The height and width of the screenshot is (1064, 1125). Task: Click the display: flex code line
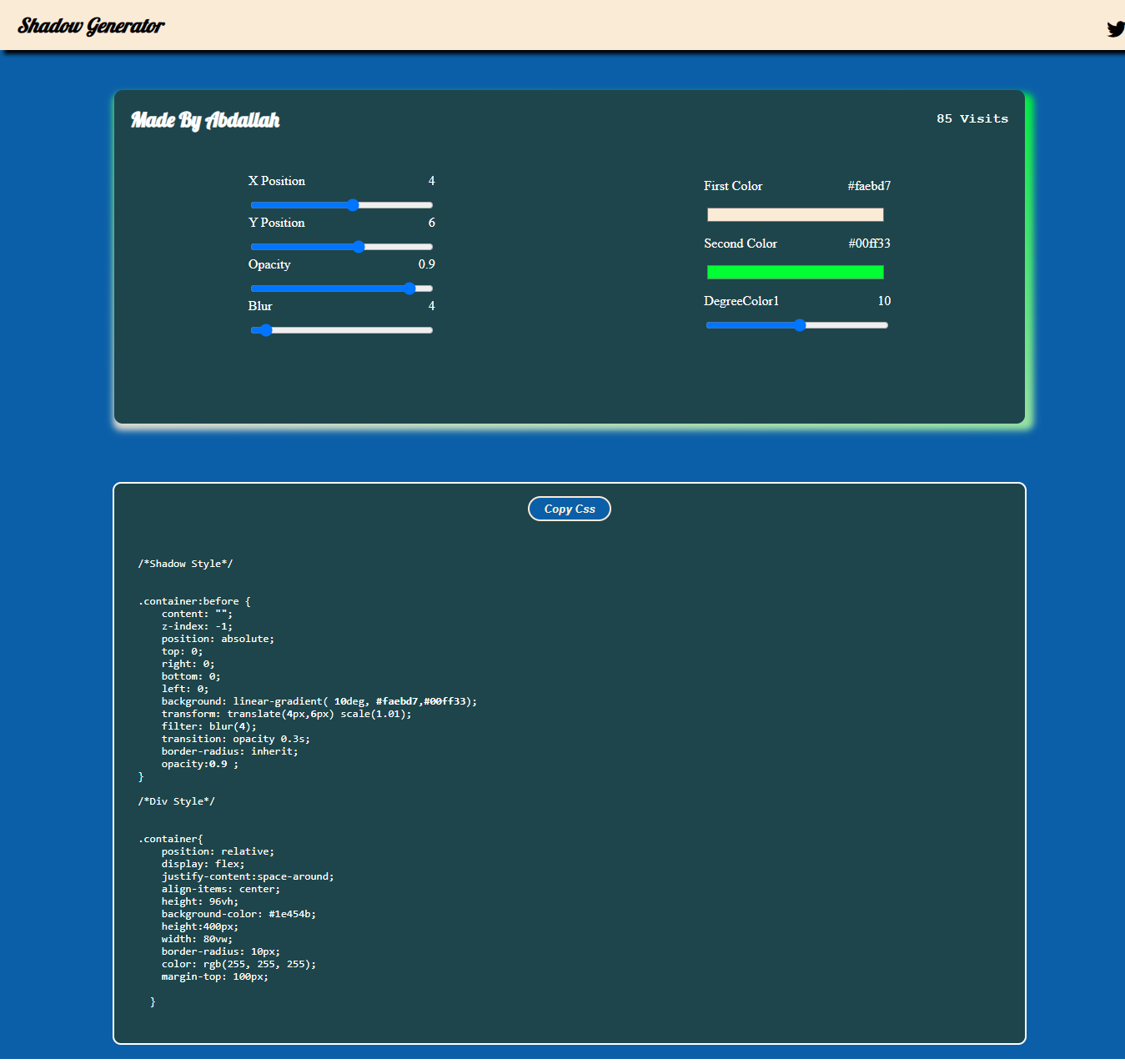coord(203,864)
